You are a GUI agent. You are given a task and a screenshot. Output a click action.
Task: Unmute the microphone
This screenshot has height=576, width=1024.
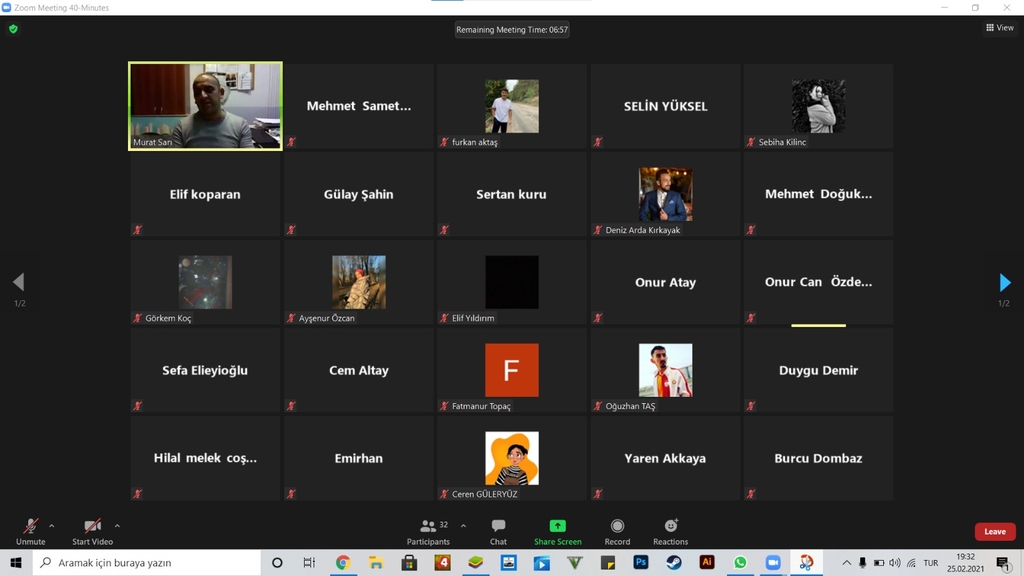(30, 529)
